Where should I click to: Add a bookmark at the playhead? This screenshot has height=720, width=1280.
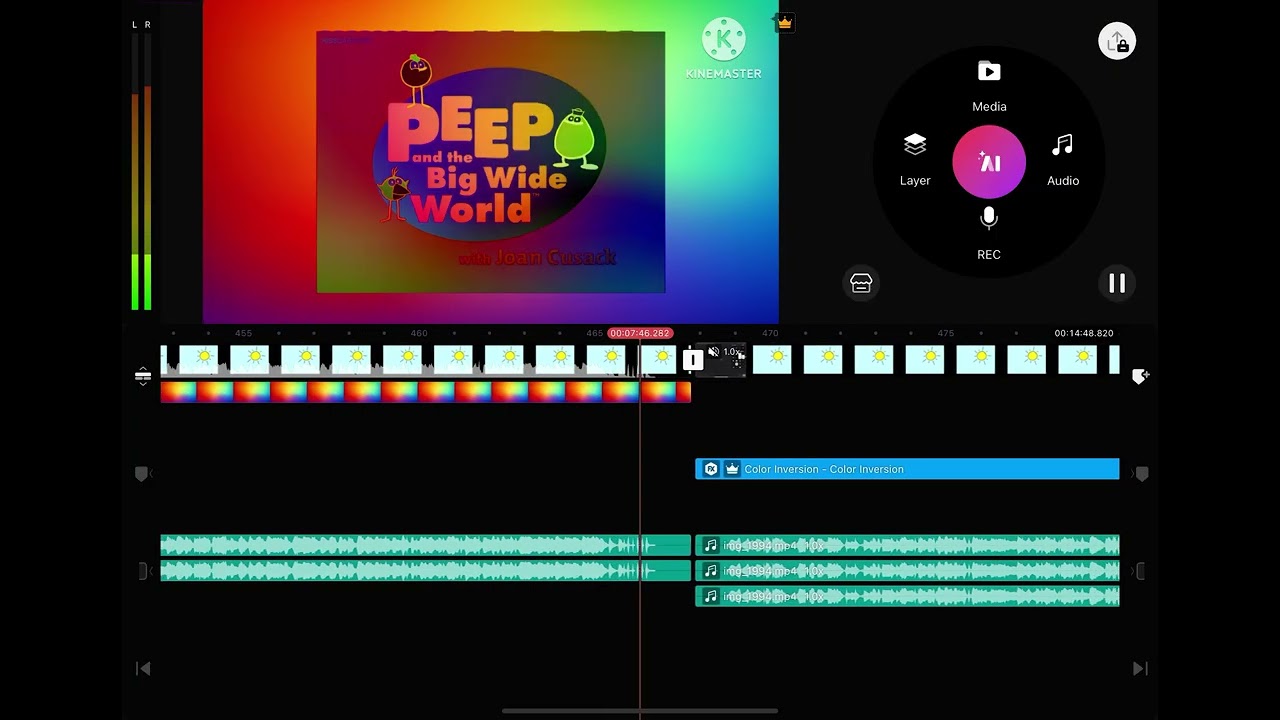(x=1140, y=376)
